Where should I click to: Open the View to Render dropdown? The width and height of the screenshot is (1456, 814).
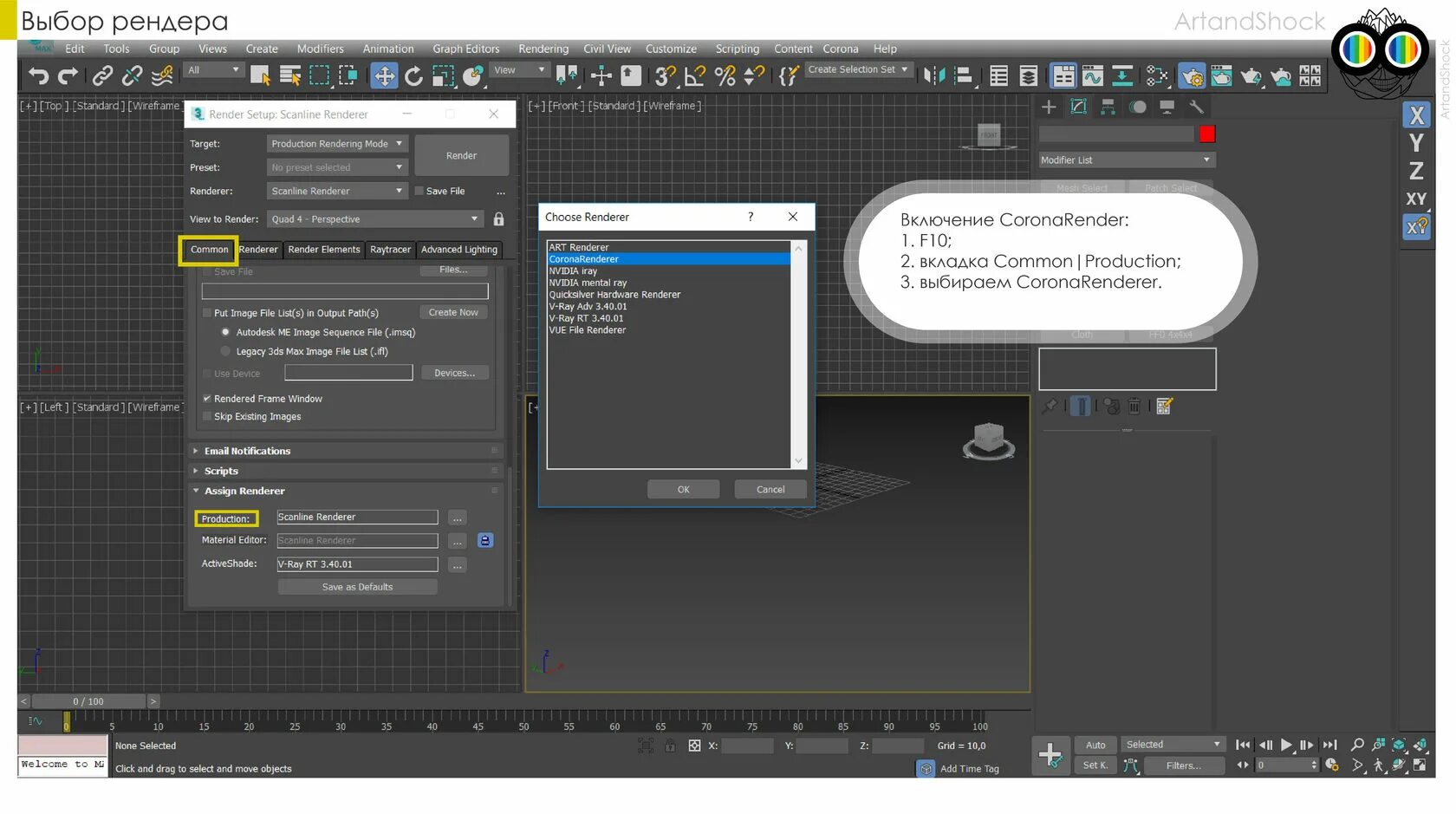click(374, 219)
